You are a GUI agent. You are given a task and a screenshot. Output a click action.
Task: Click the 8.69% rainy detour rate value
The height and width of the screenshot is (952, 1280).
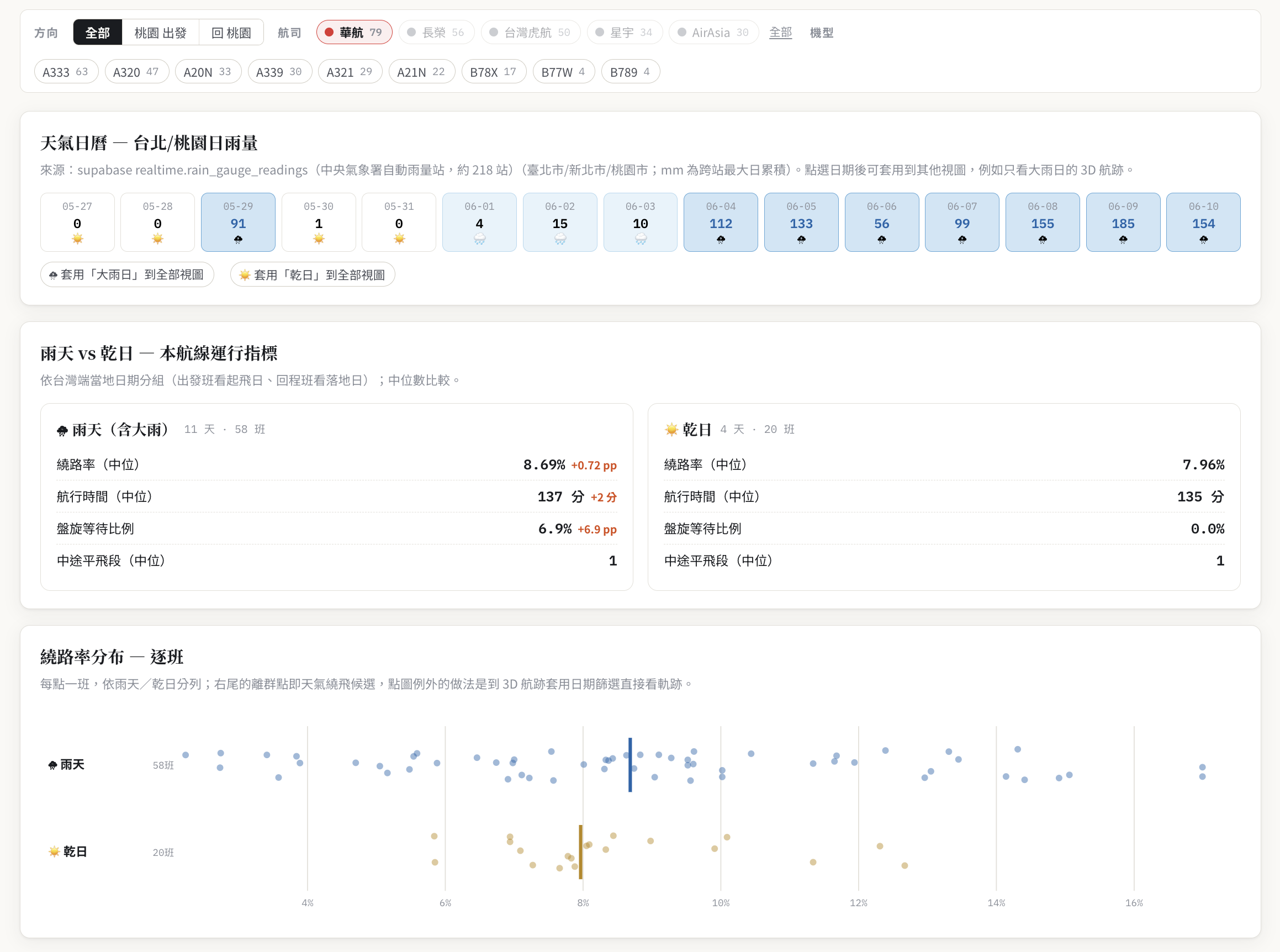tap(544, 464)
